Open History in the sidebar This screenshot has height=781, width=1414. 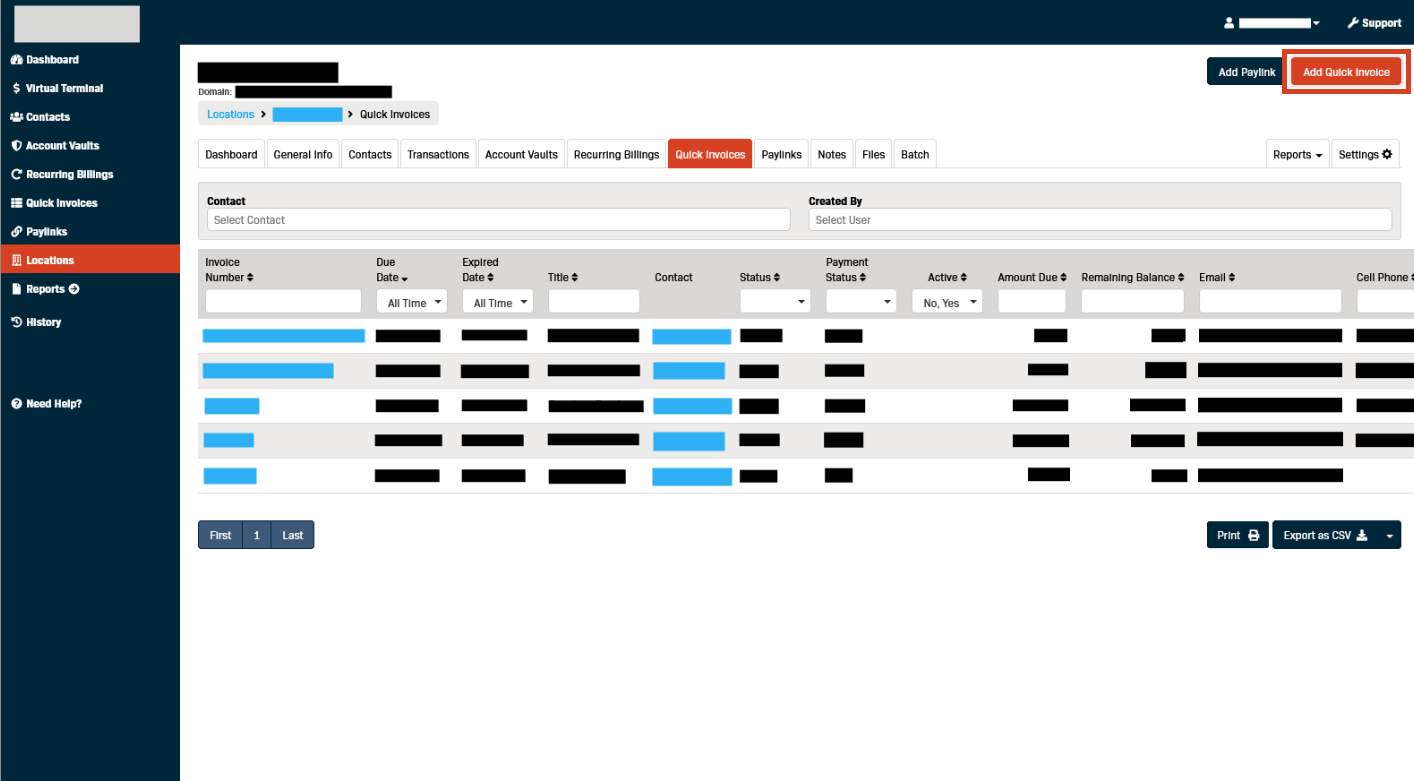point(36,322)
